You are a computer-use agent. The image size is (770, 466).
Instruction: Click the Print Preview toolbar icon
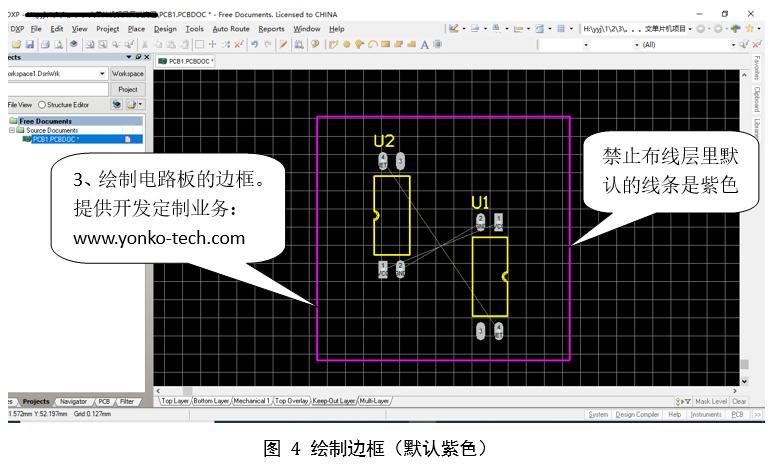pos(58,44)
